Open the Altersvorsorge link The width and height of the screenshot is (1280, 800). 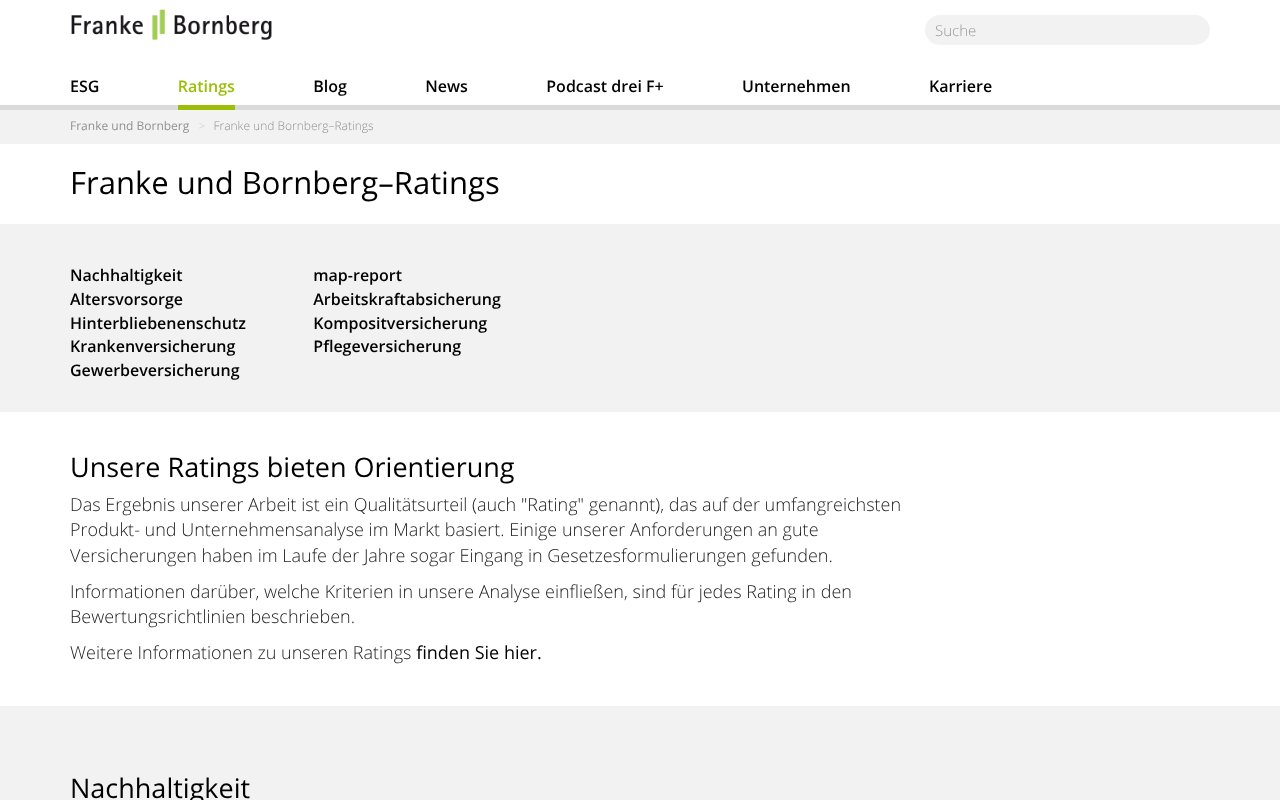126,299
